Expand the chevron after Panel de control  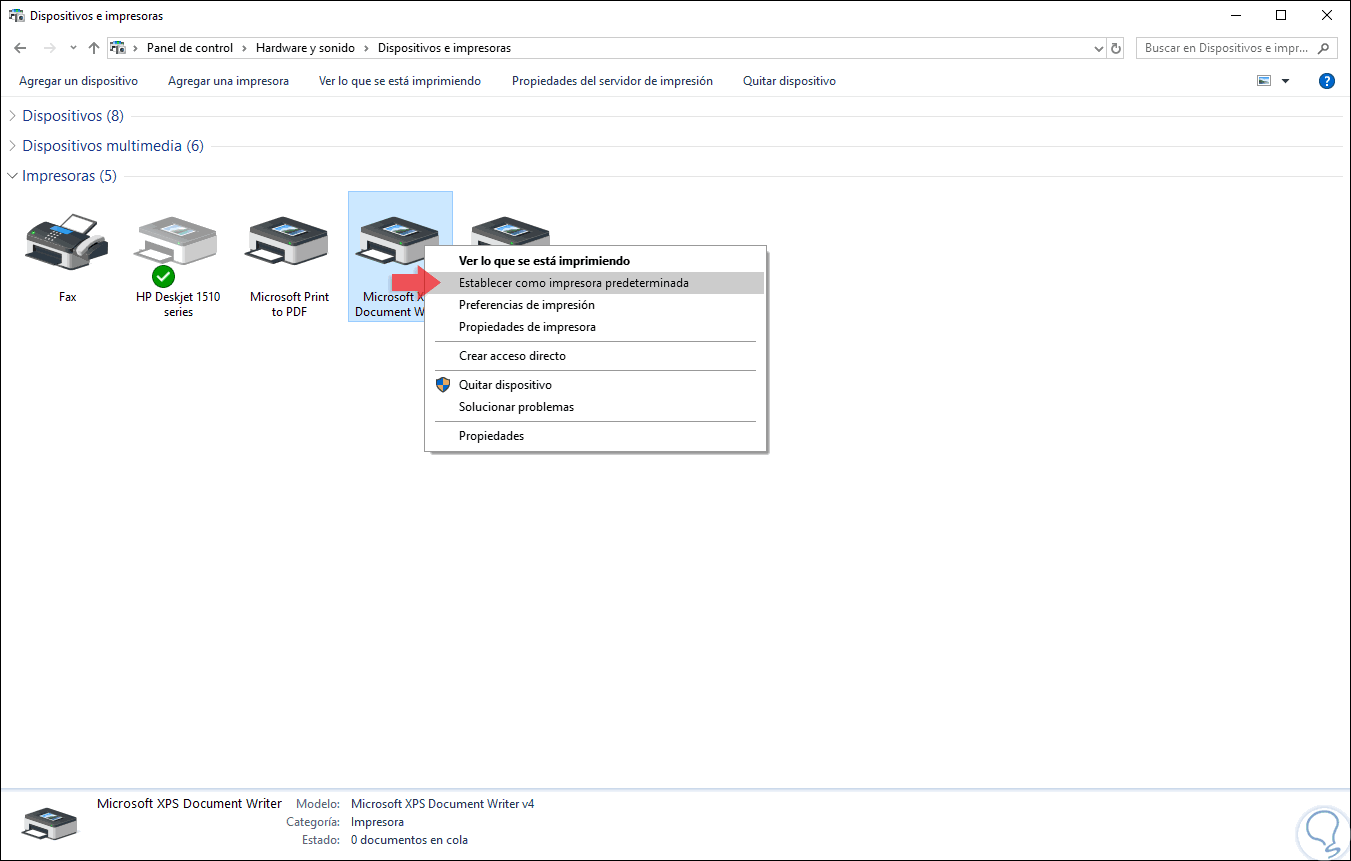[x=244, y=48]
